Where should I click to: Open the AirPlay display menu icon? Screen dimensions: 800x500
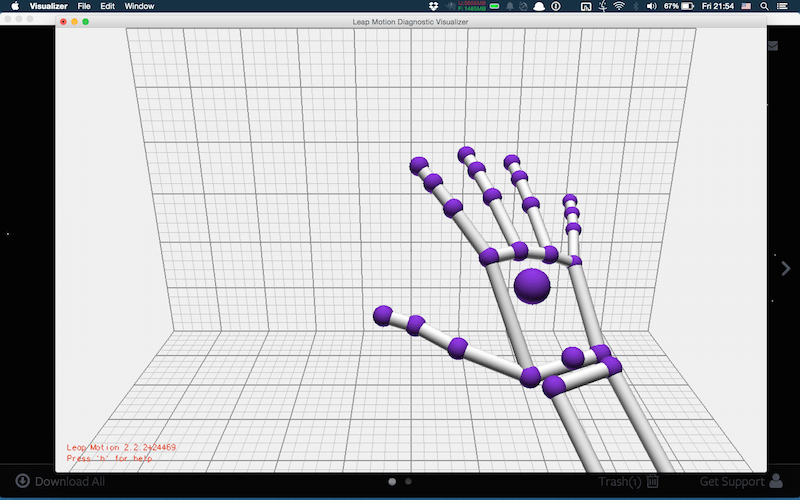click(586, 6)
